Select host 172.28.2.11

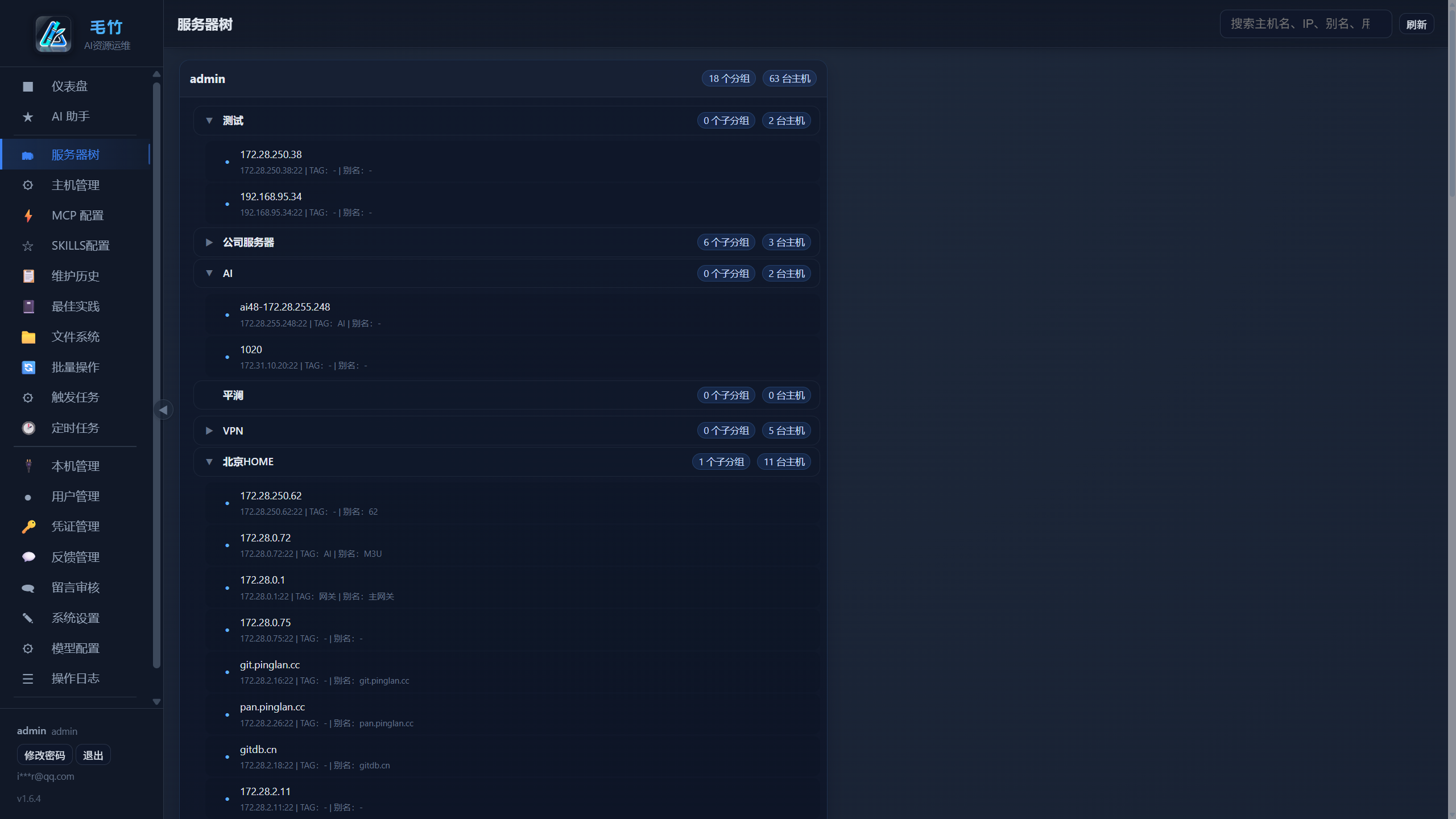pos(512,799)
